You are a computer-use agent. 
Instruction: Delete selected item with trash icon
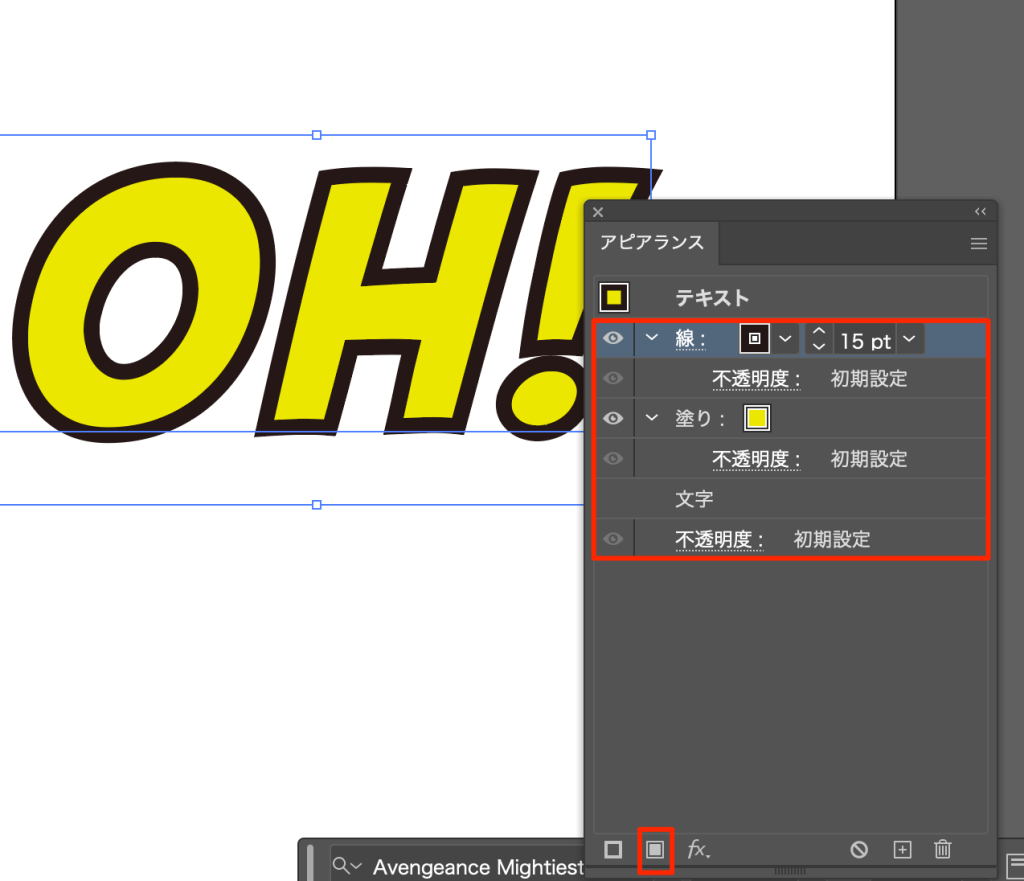942,849
